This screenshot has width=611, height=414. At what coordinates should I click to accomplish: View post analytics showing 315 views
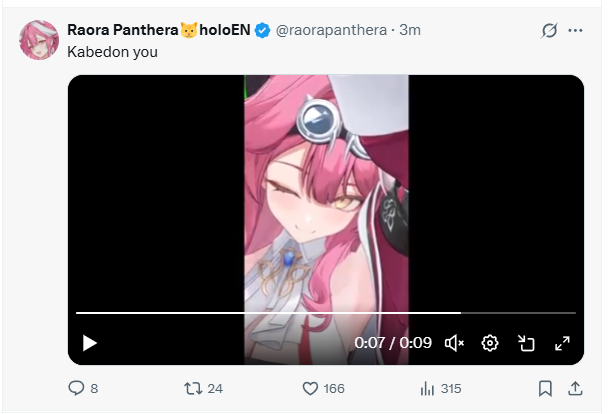(427, 388)
